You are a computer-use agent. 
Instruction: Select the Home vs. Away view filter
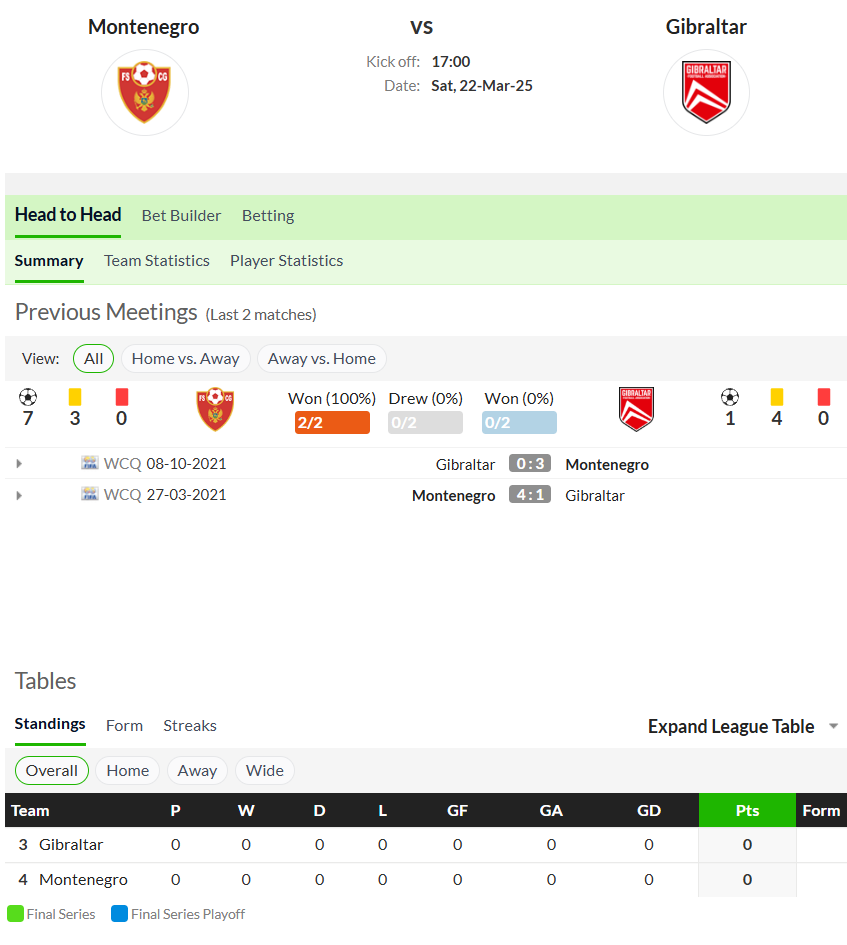tap(186, 359)
